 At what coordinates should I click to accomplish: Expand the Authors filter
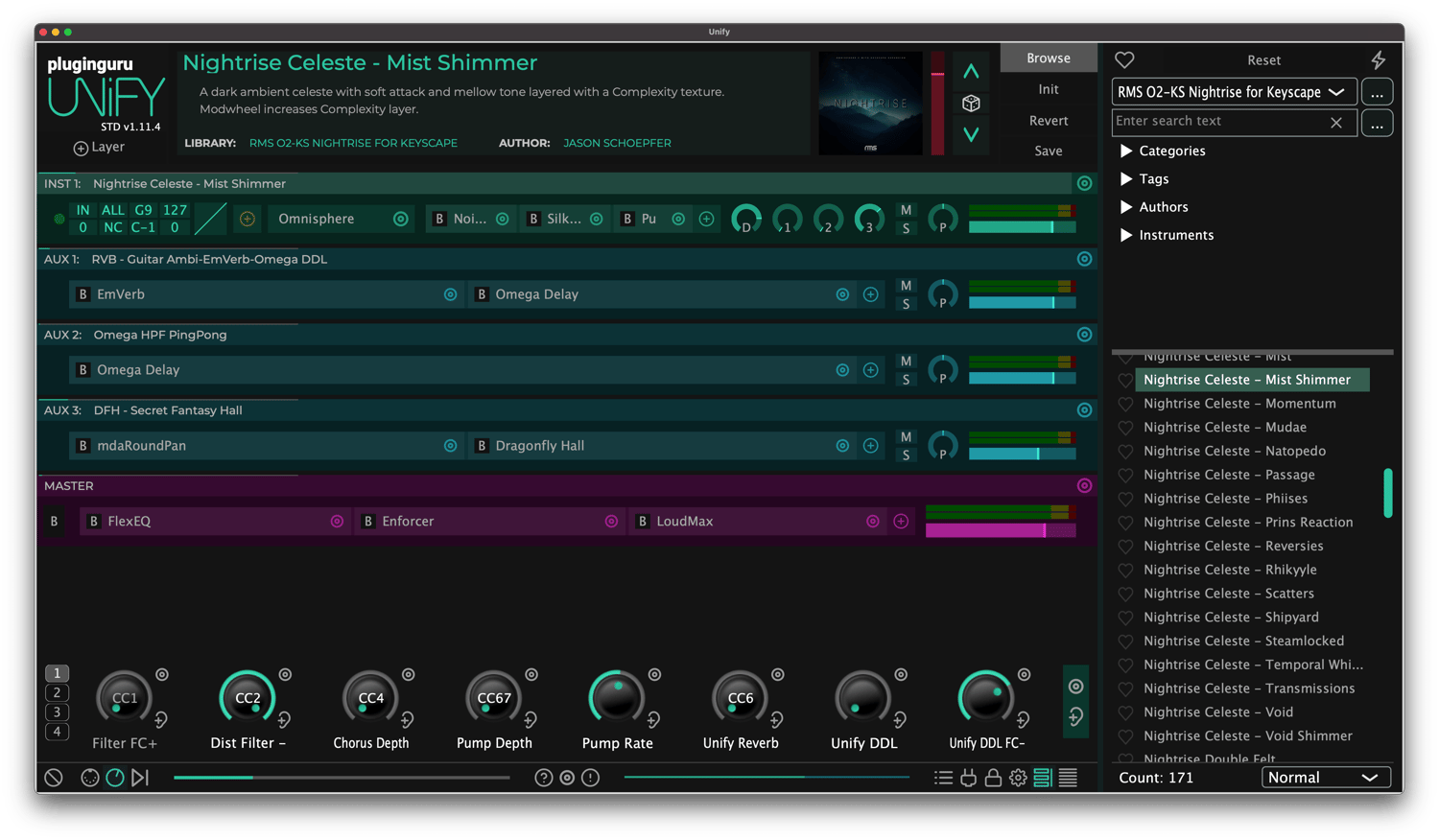[1126, 207]
